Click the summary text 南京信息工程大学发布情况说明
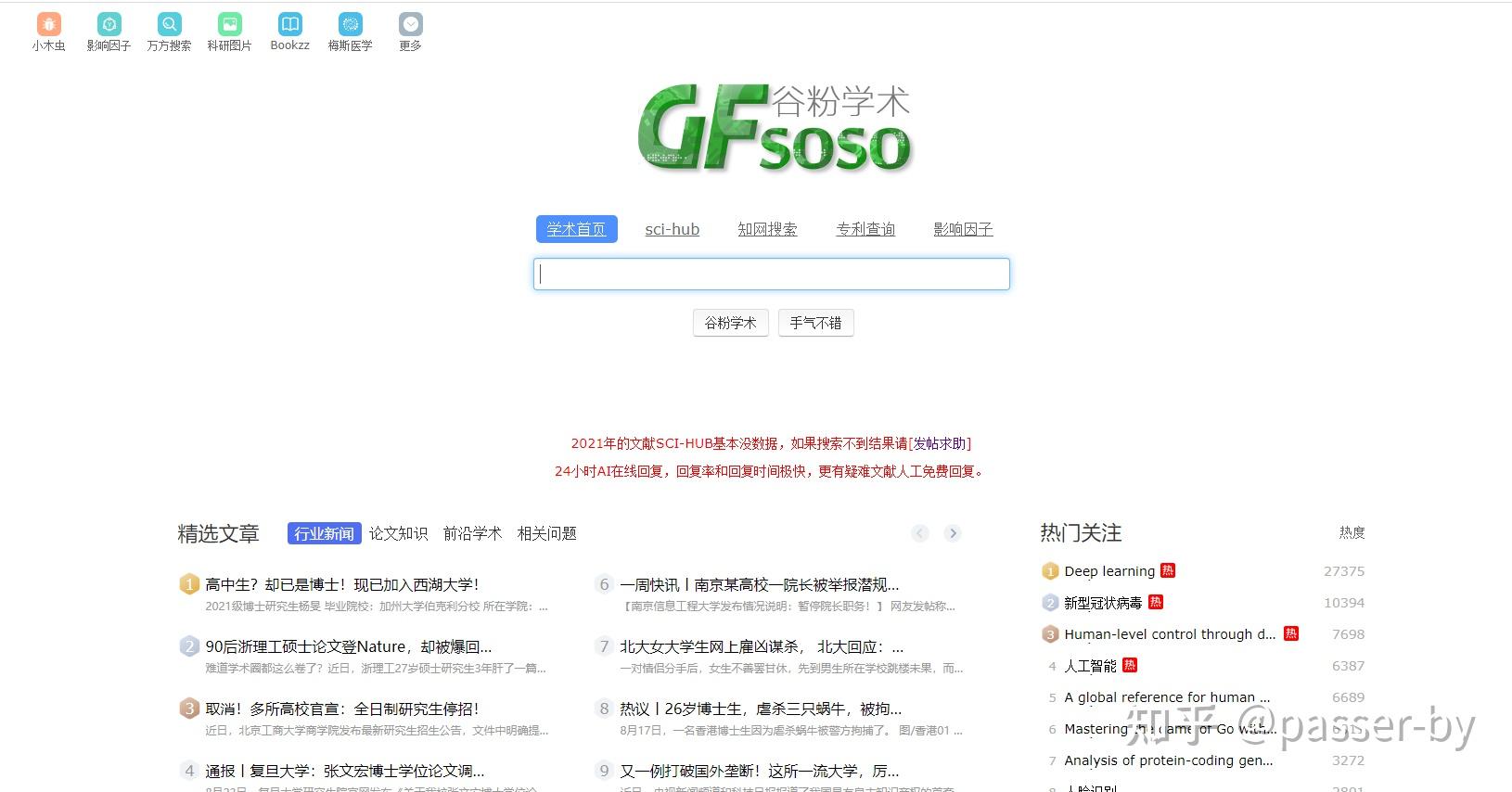This screenshot has width=1512, height=792. pyautogui.click(x=788, y=607)
